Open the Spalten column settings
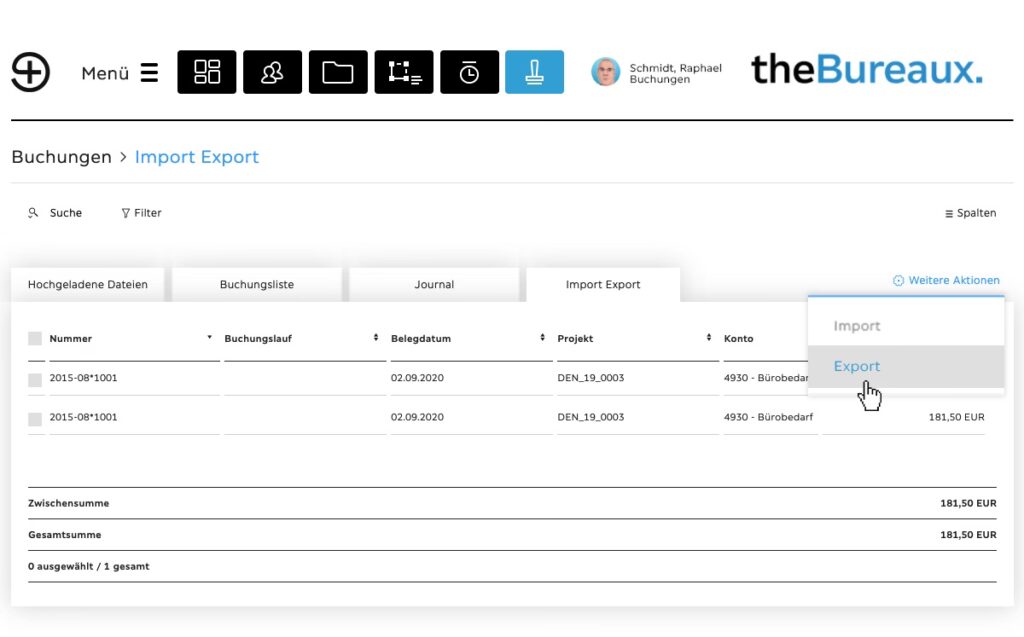1024x637 pixels. click(x=970, y=213)
